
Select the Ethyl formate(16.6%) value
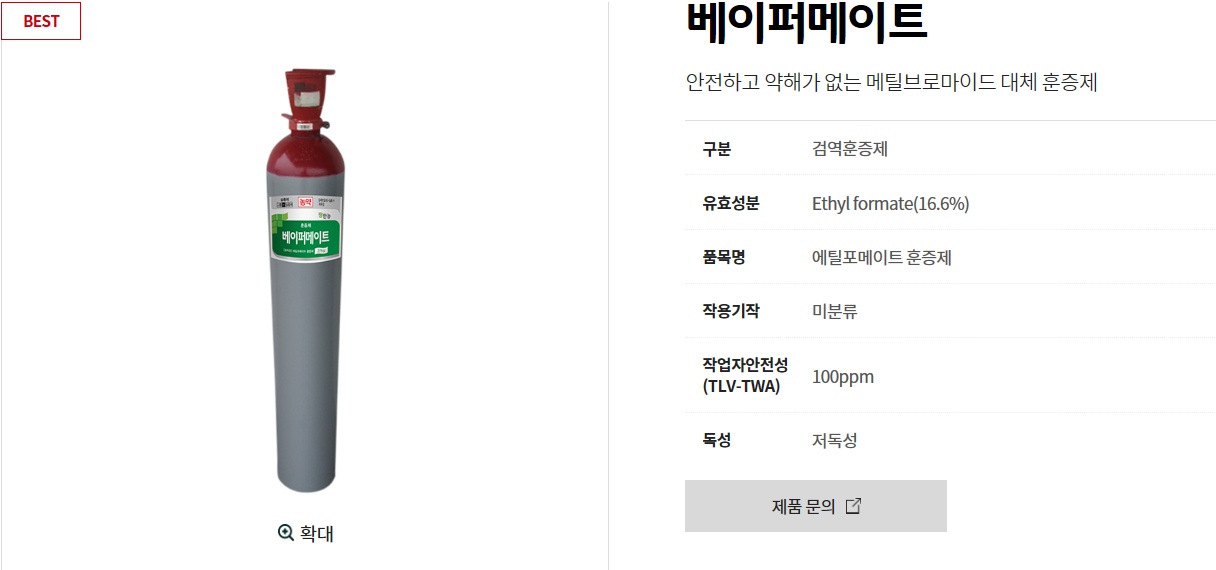point(891,204)
